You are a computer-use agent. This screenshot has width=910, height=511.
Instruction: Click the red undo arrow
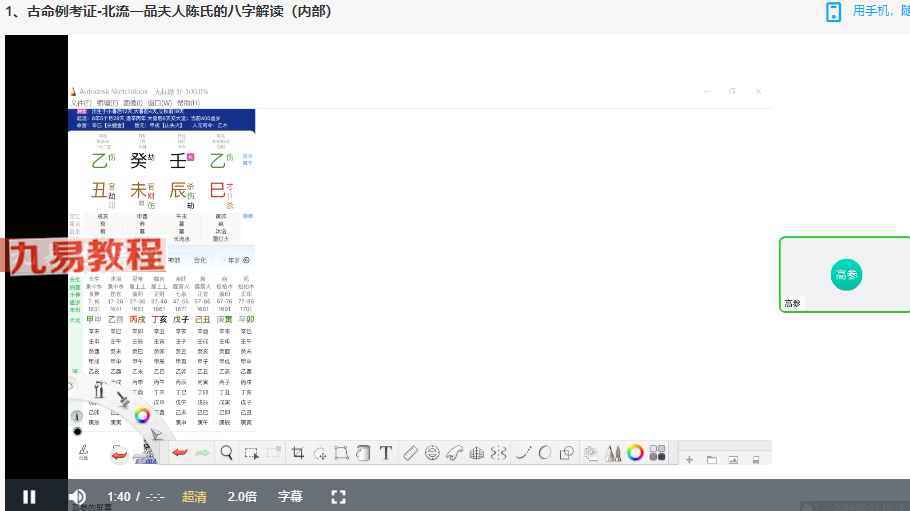tap(180, 453)
